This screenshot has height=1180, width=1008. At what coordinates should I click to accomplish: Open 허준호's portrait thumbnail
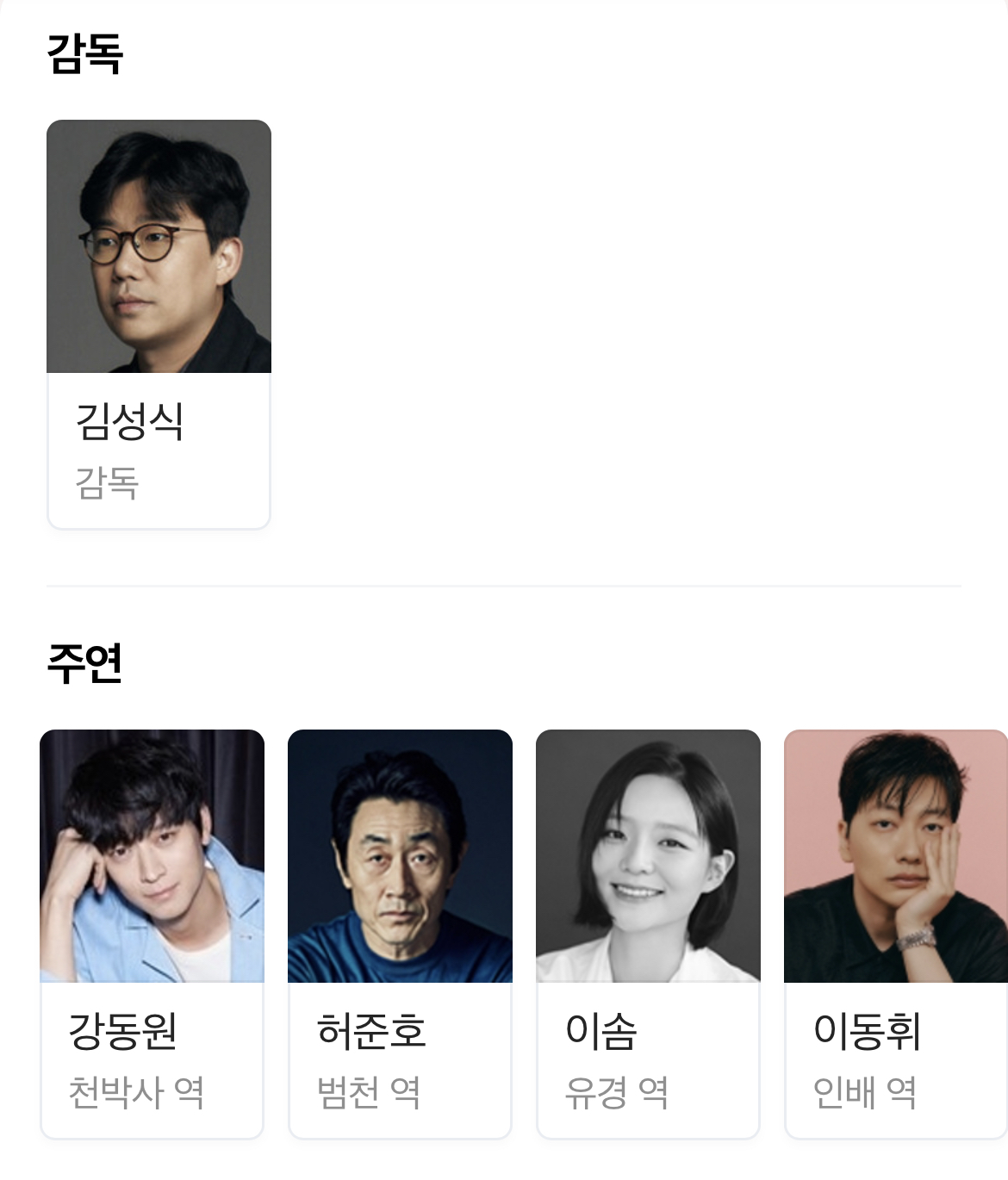(x=400, y=856)
